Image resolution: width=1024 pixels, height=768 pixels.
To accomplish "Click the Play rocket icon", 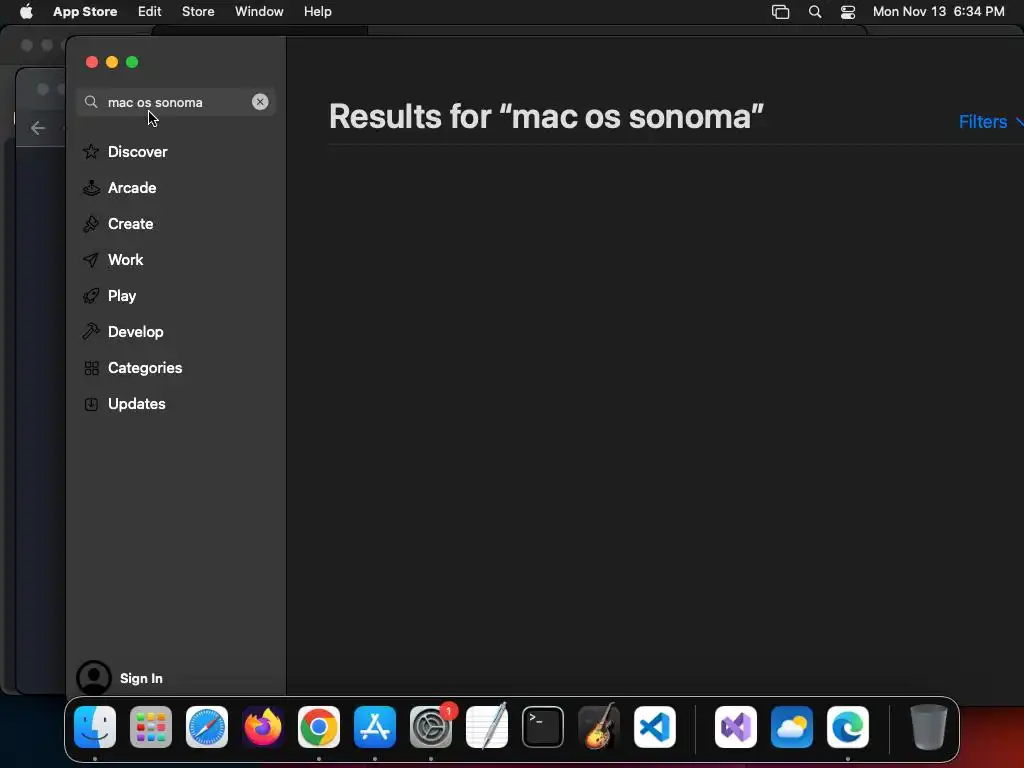I will 91,296.
